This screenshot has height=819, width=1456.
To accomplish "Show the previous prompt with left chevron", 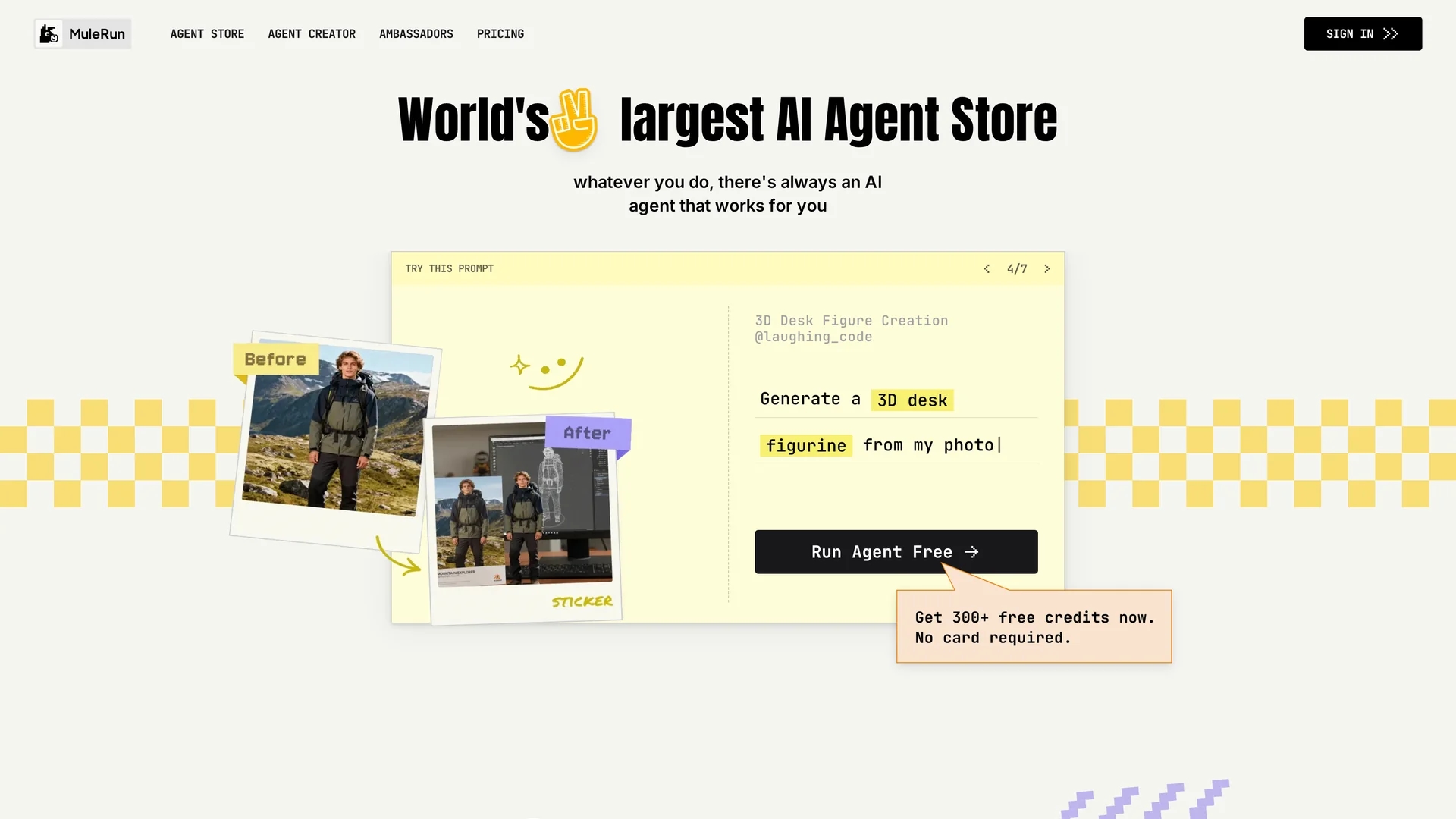I will click(x=987, y=269).
